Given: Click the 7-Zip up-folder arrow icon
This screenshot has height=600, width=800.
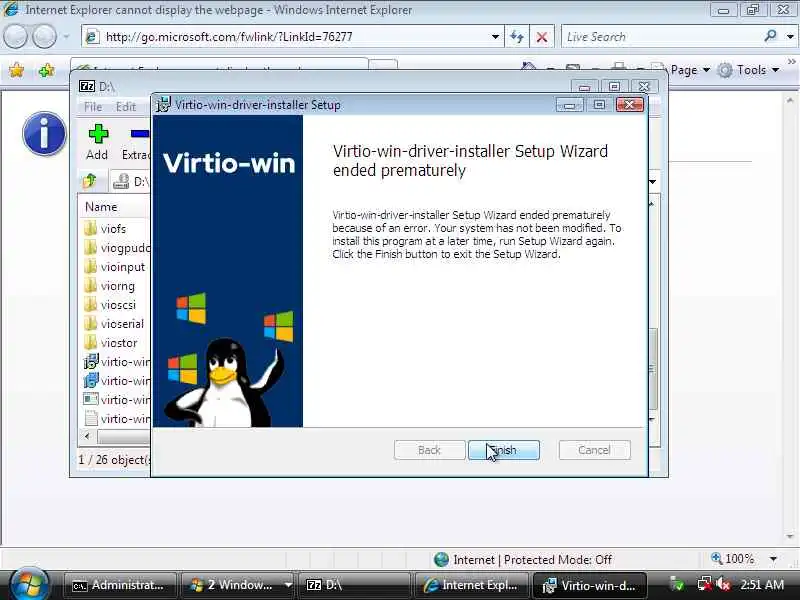Looking at the screenshot, I should coord(90,181).
